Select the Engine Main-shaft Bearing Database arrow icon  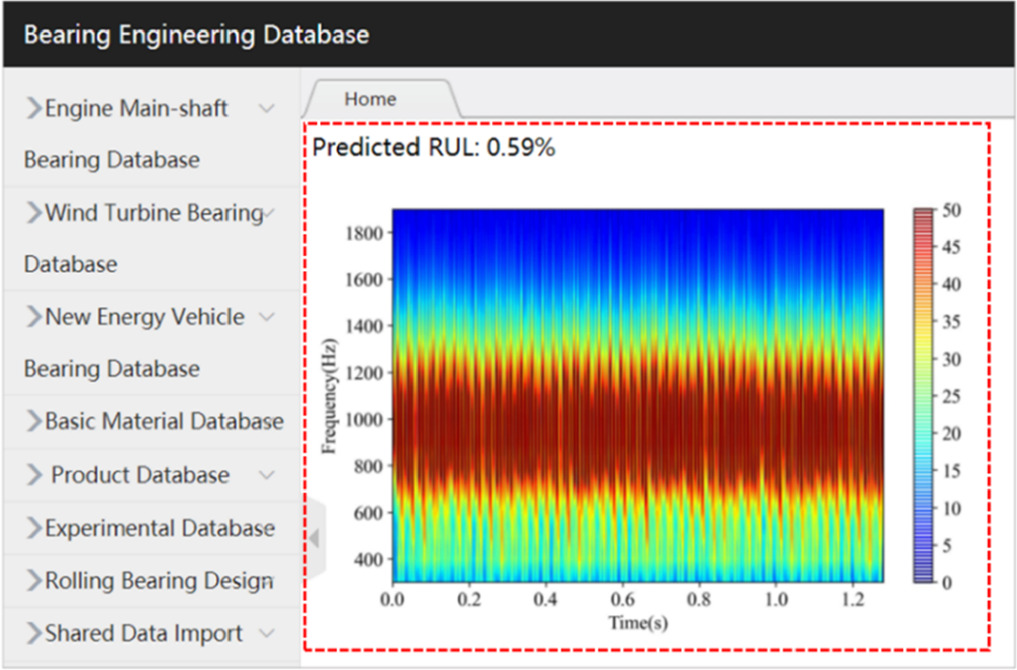click(34, 108)
